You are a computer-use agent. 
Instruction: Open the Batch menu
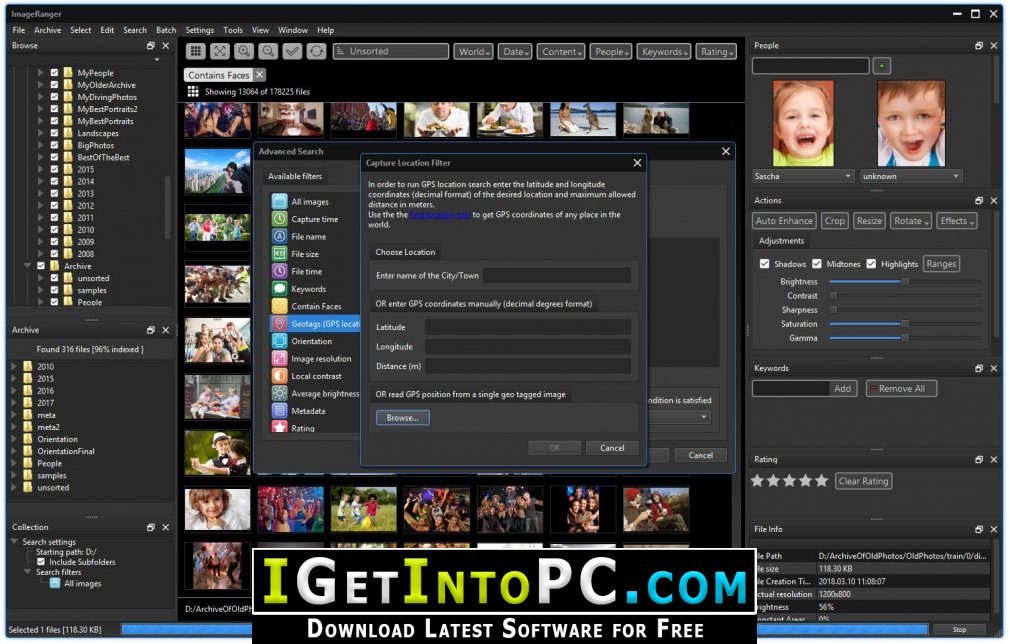click(166, 30)
